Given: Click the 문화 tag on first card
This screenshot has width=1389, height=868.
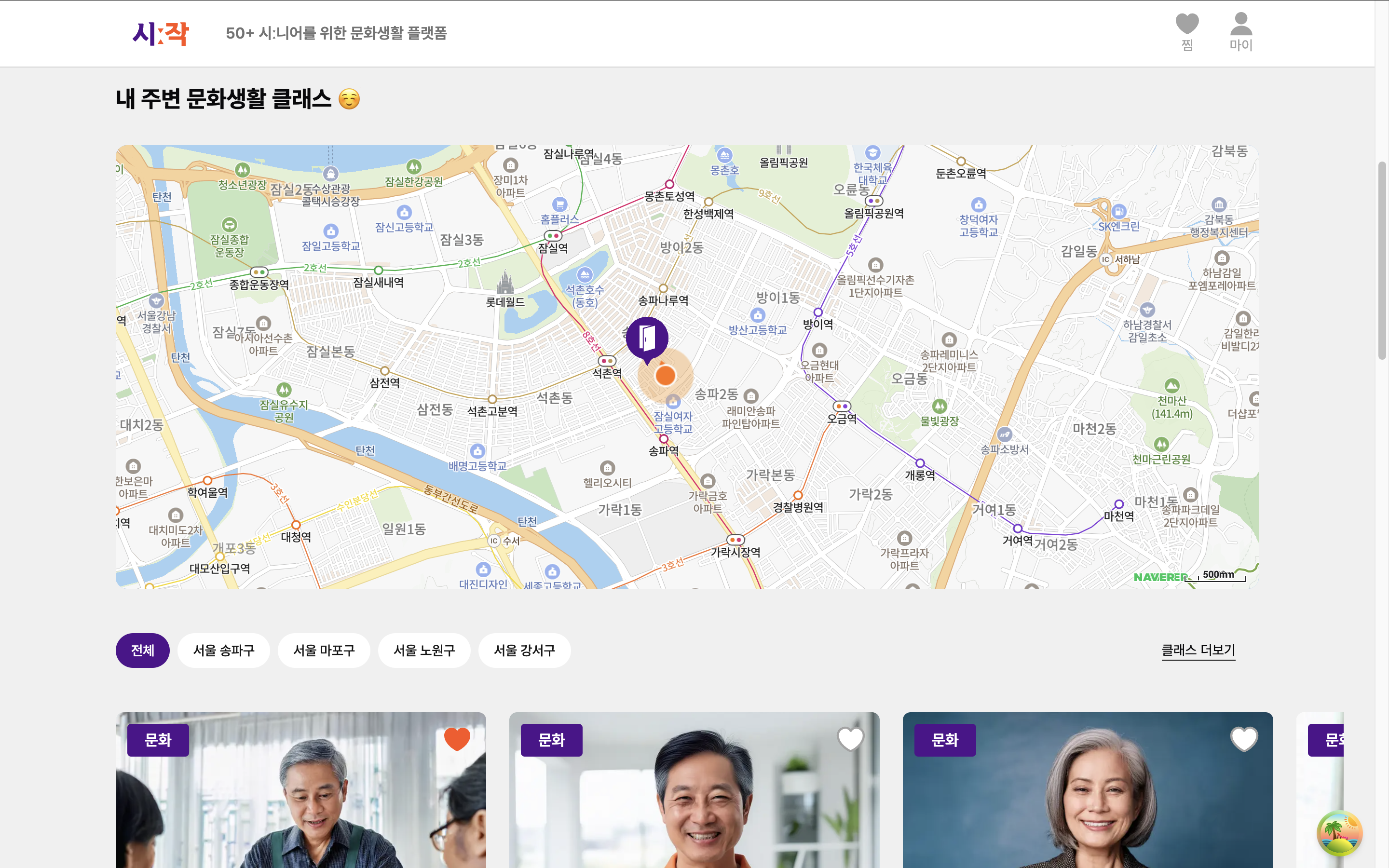Looking at the screenshot, I should click(158, 740).
